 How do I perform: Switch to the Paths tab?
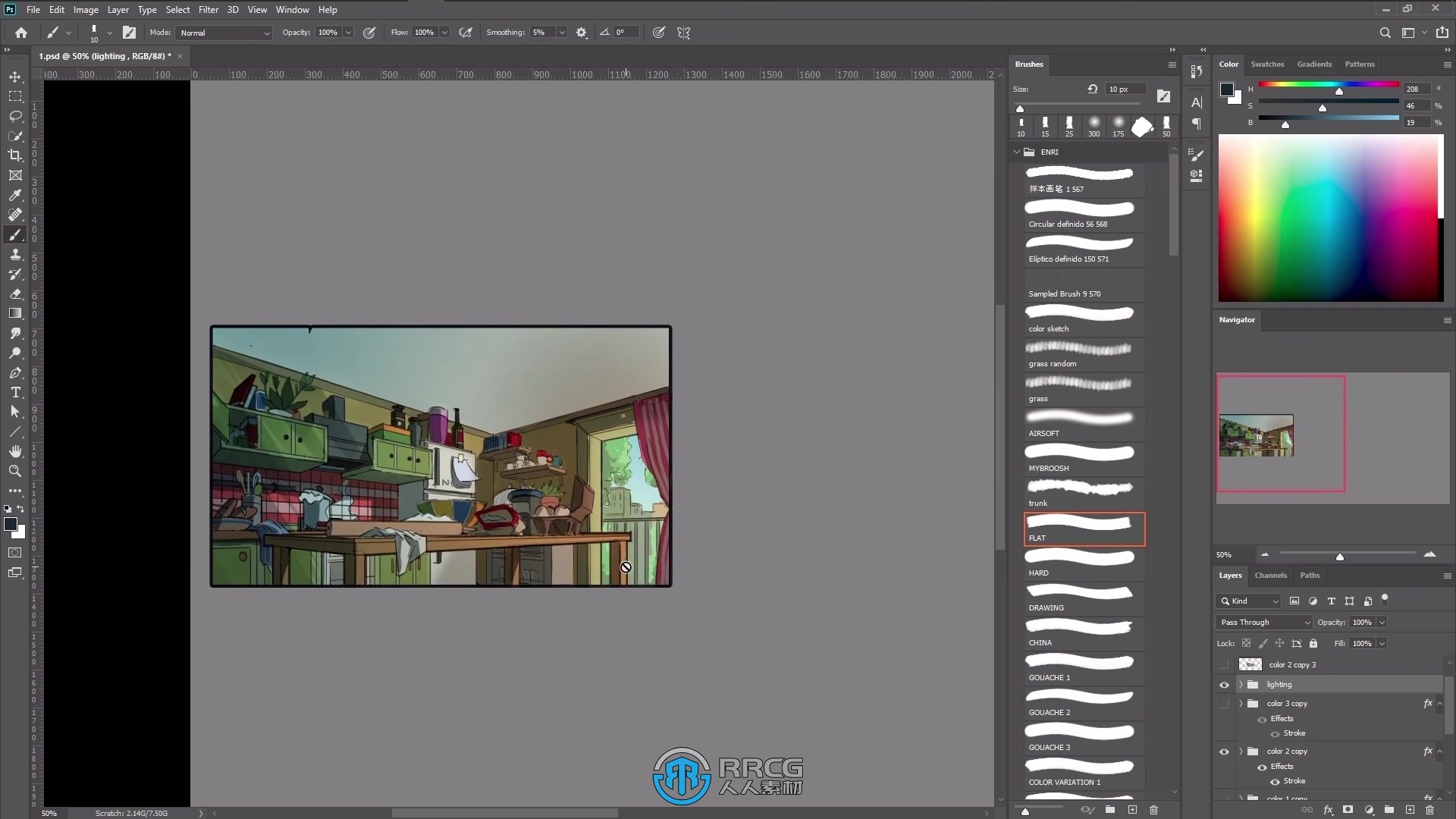click(x=1310, y=576)
